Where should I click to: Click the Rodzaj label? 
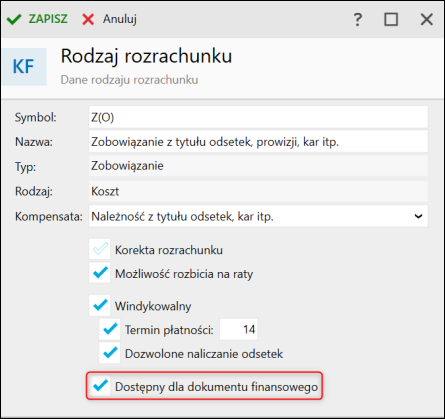coord(34,192)
